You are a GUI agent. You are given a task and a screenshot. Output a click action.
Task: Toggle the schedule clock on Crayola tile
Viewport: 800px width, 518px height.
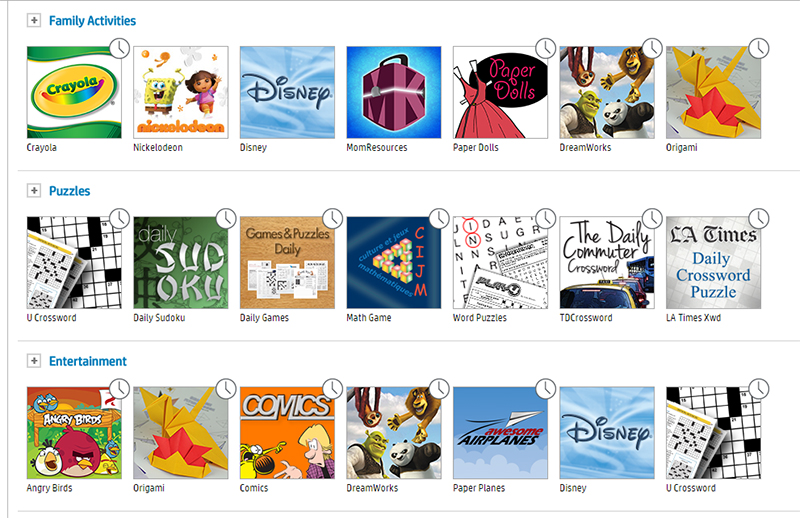(119, 48)
